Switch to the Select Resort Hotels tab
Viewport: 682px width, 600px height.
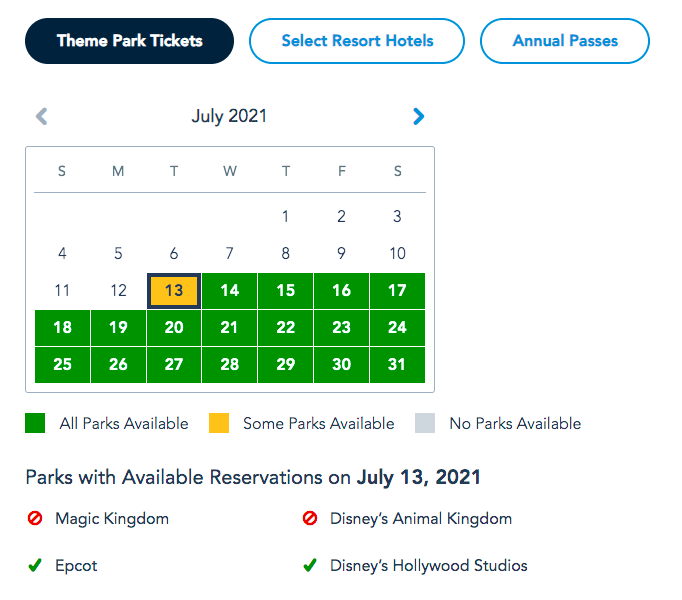(x=357, y=41)
